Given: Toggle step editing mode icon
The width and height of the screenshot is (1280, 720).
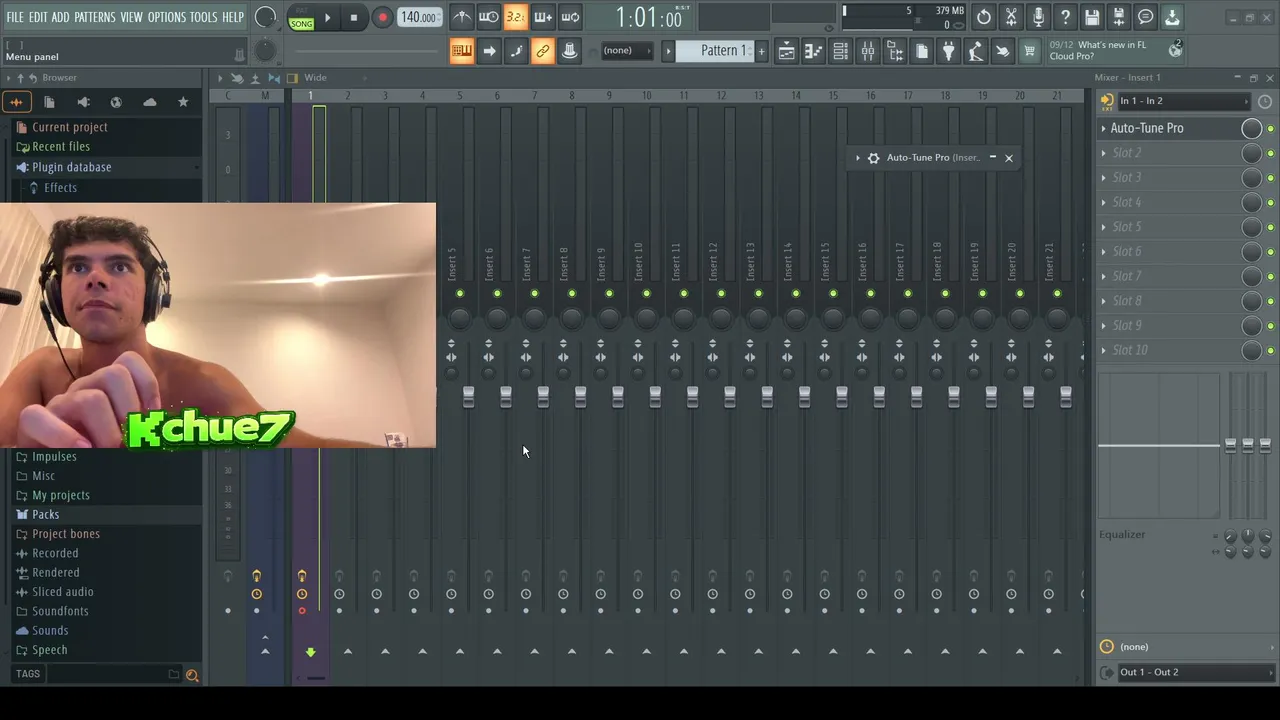Looking at the screenshot, I should 516,51.
